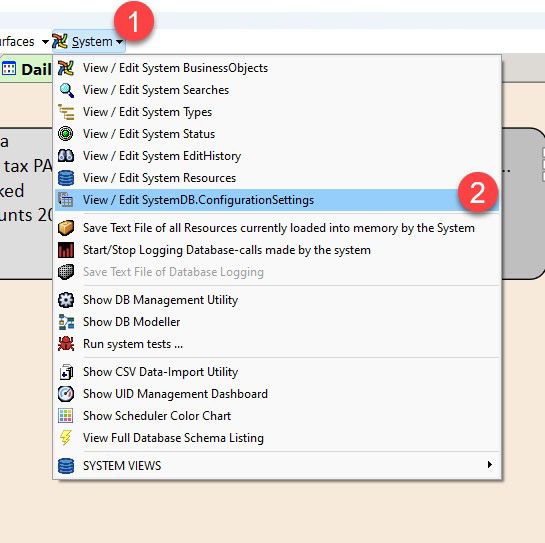Open the System menu dropdown arrow
Image resolution: width=545 pixels, height=543 pixels.
(120, 42)
